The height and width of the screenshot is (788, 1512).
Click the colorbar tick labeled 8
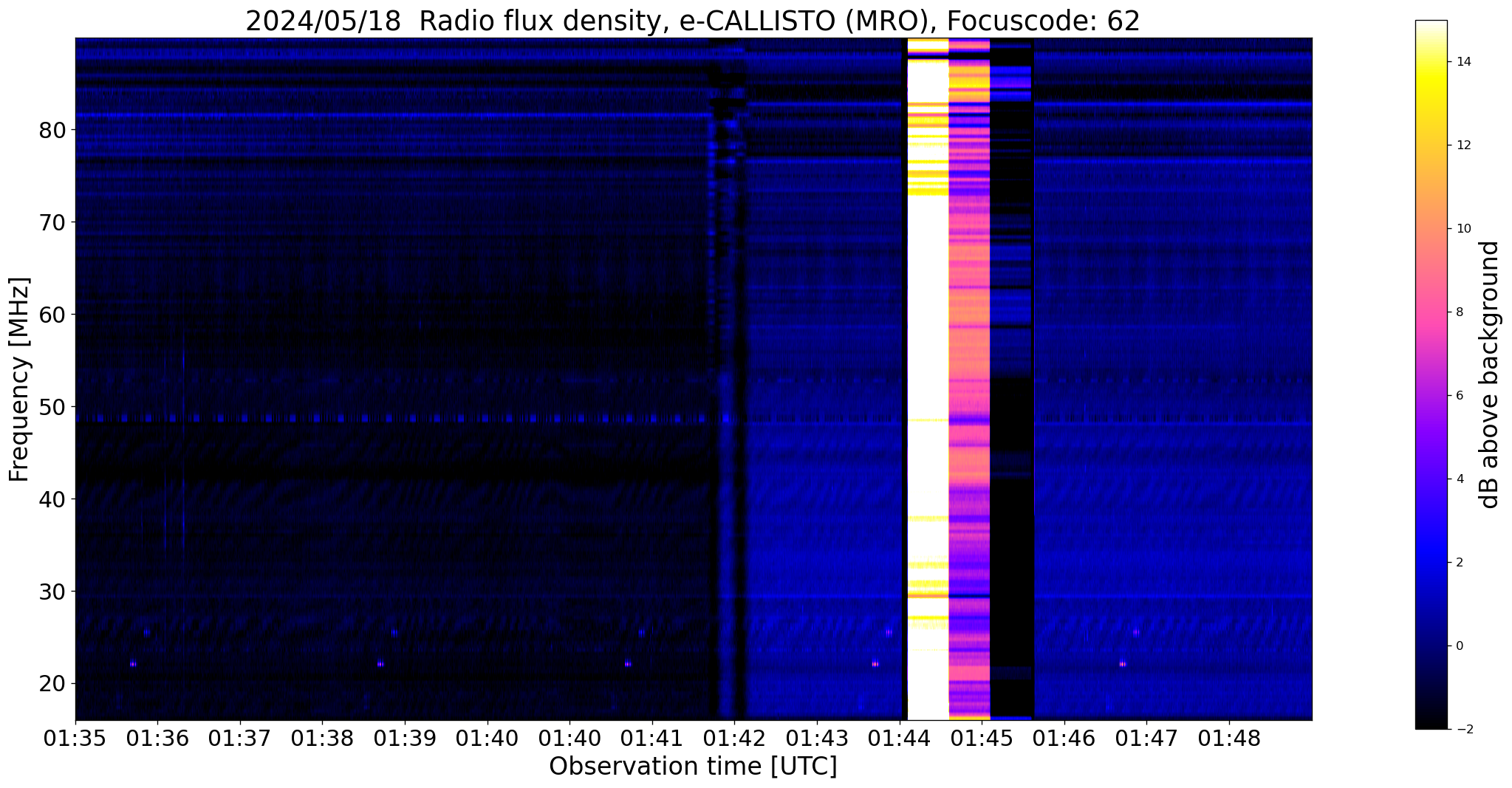[1459, 312]
